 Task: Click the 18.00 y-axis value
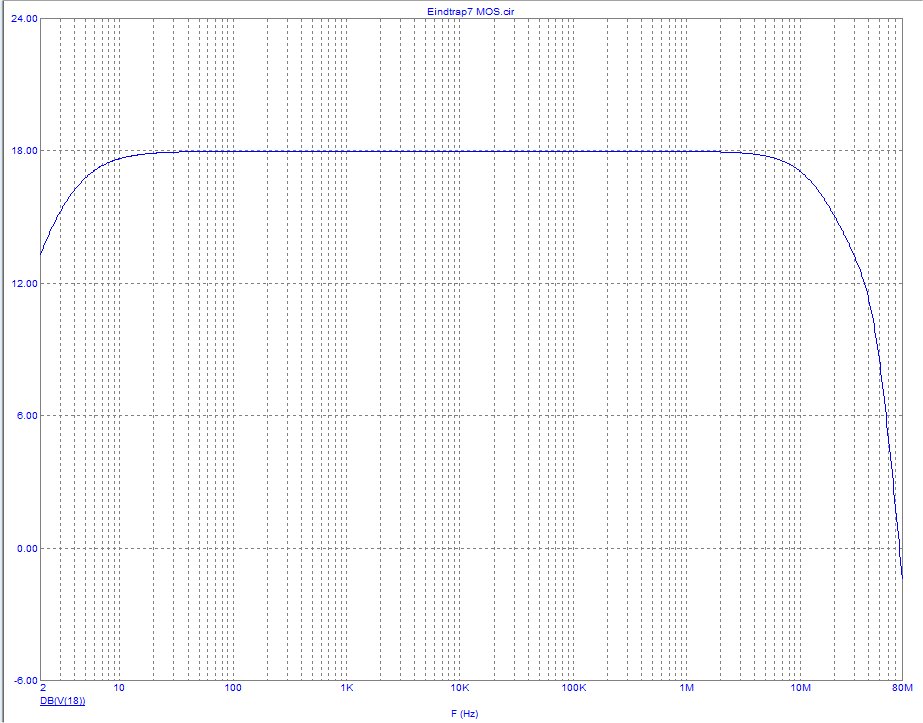click(x=24, y=151)
